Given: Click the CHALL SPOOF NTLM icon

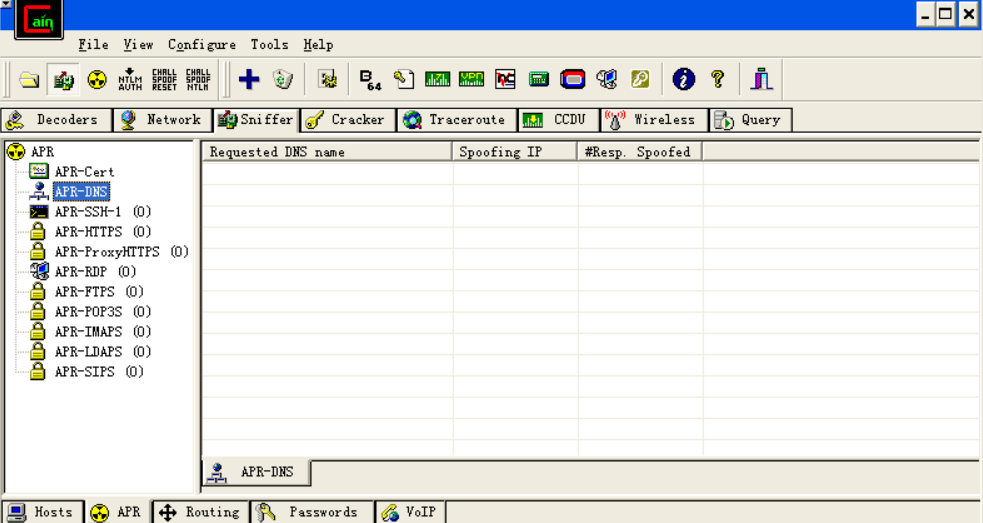Looking at the screenshot, I should tap(198, 80).
